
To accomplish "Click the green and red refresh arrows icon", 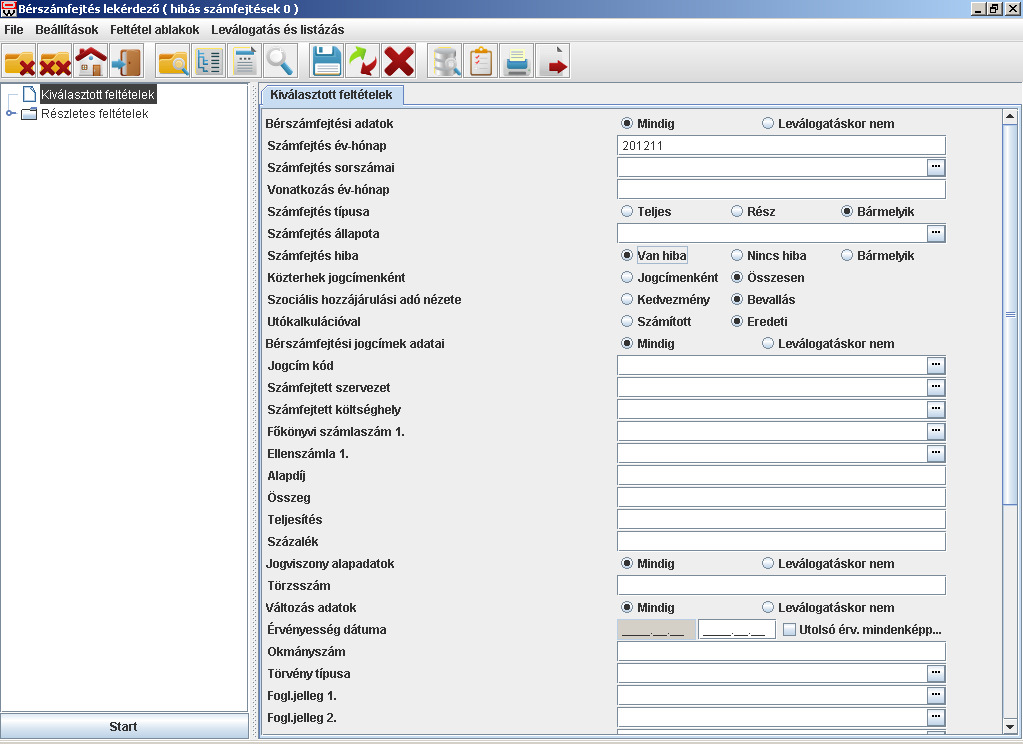I will point(363,61).
